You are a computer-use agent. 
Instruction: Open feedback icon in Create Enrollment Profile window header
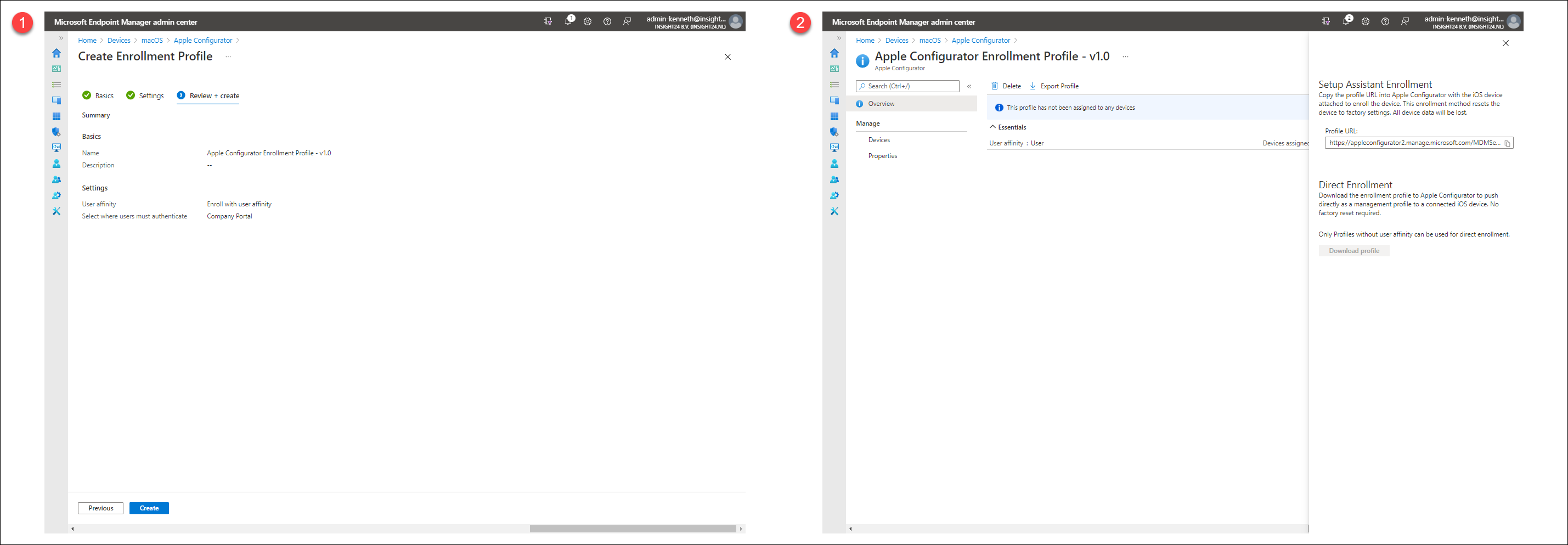click(x=627, y=21)
